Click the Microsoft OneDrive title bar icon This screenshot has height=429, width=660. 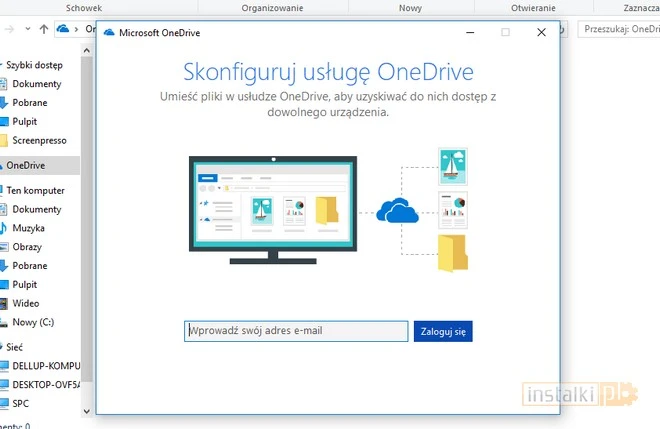109,32
